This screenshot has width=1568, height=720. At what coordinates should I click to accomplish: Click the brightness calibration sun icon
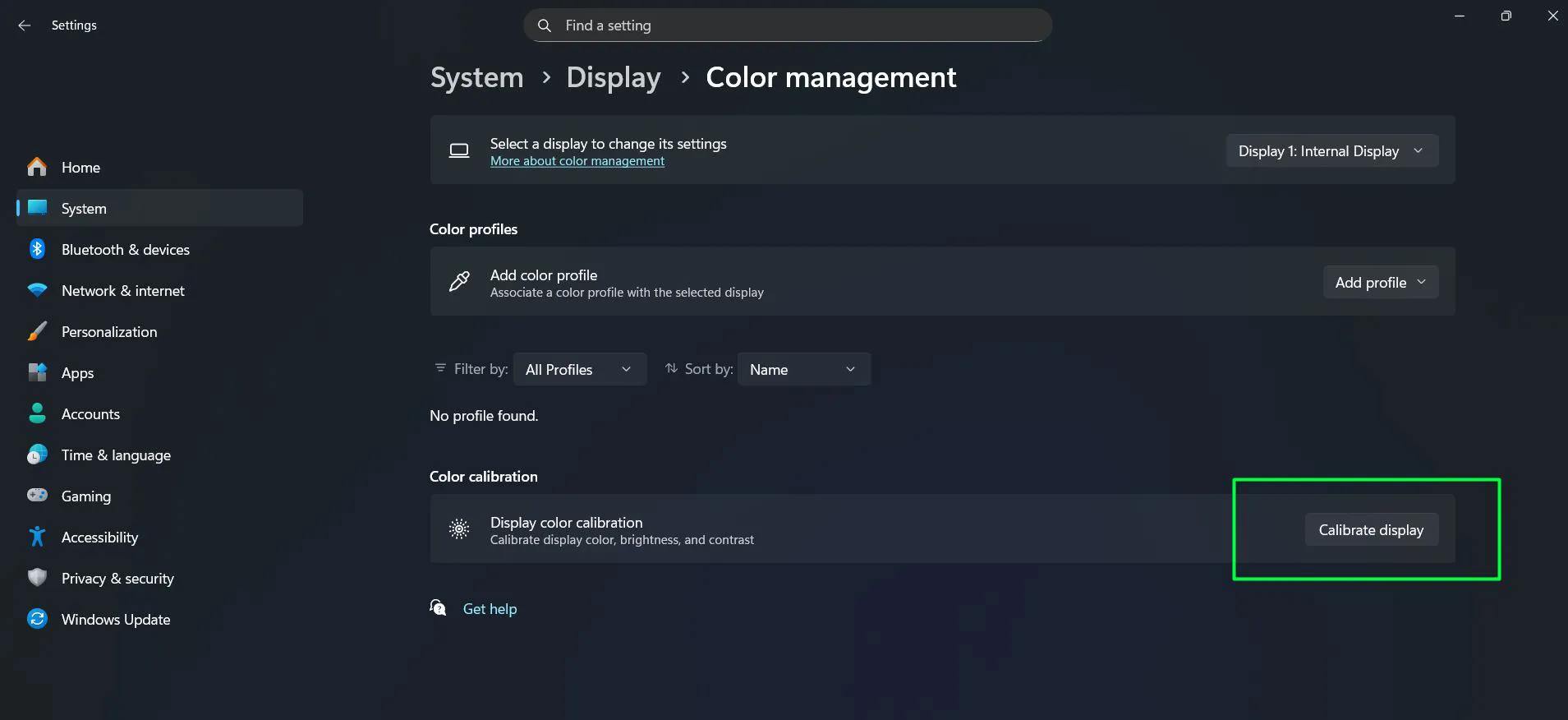point(459,528)
